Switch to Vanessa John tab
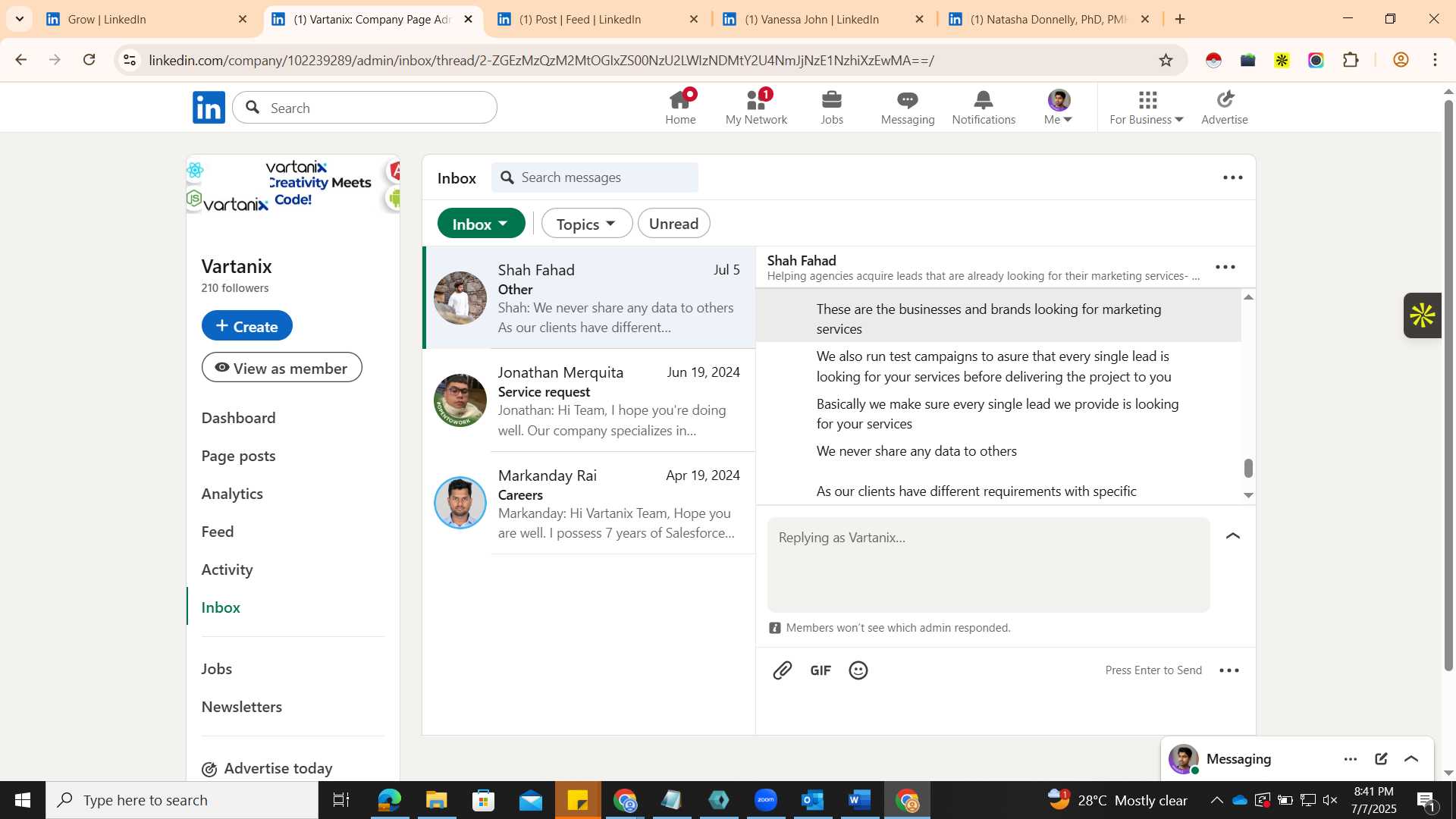Screen dimensions: 1456x819 pos(824,19)
